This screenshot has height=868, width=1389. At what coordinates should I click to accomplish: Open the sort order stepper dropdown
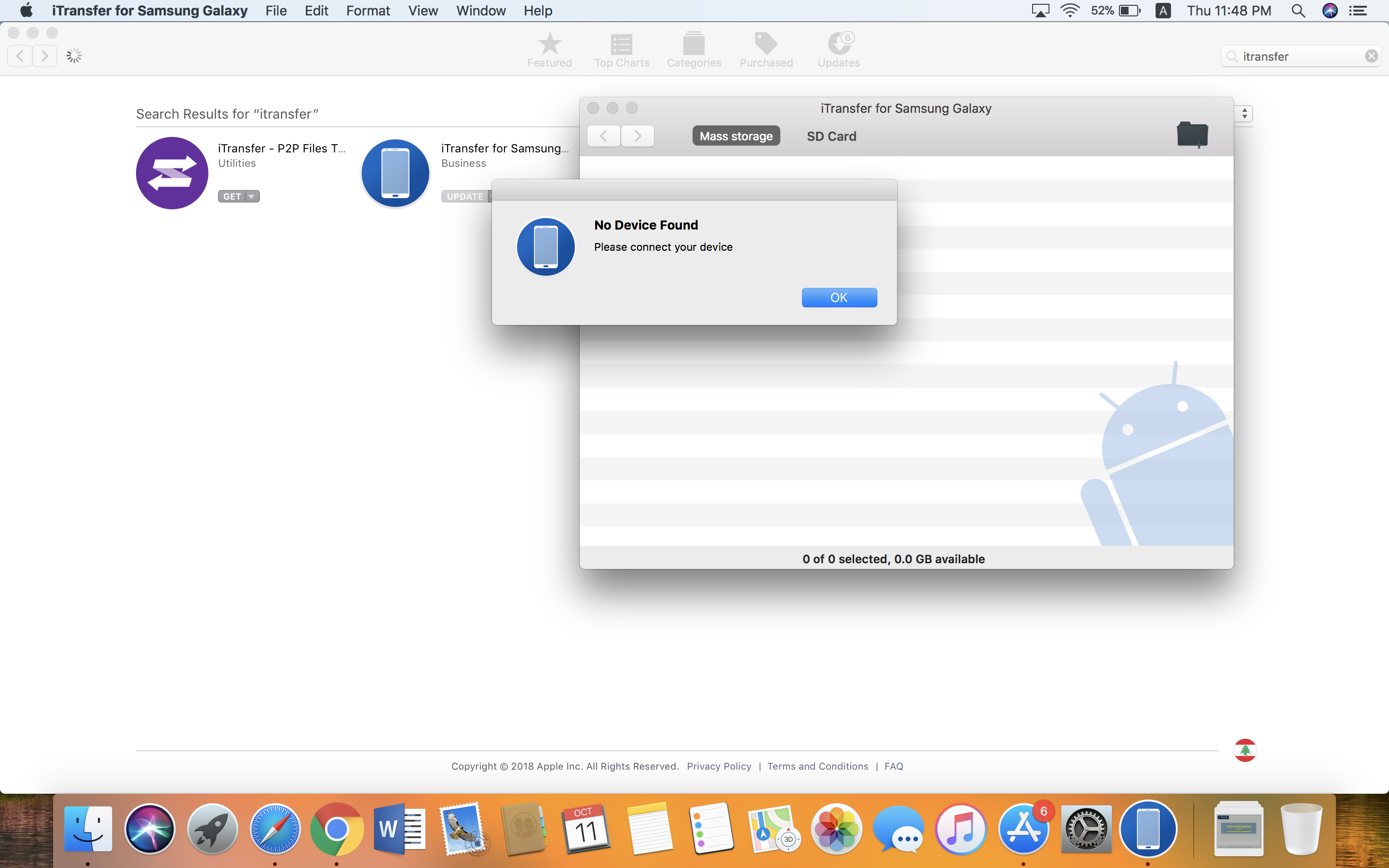pyautogui.click(x=1244, y=113)
